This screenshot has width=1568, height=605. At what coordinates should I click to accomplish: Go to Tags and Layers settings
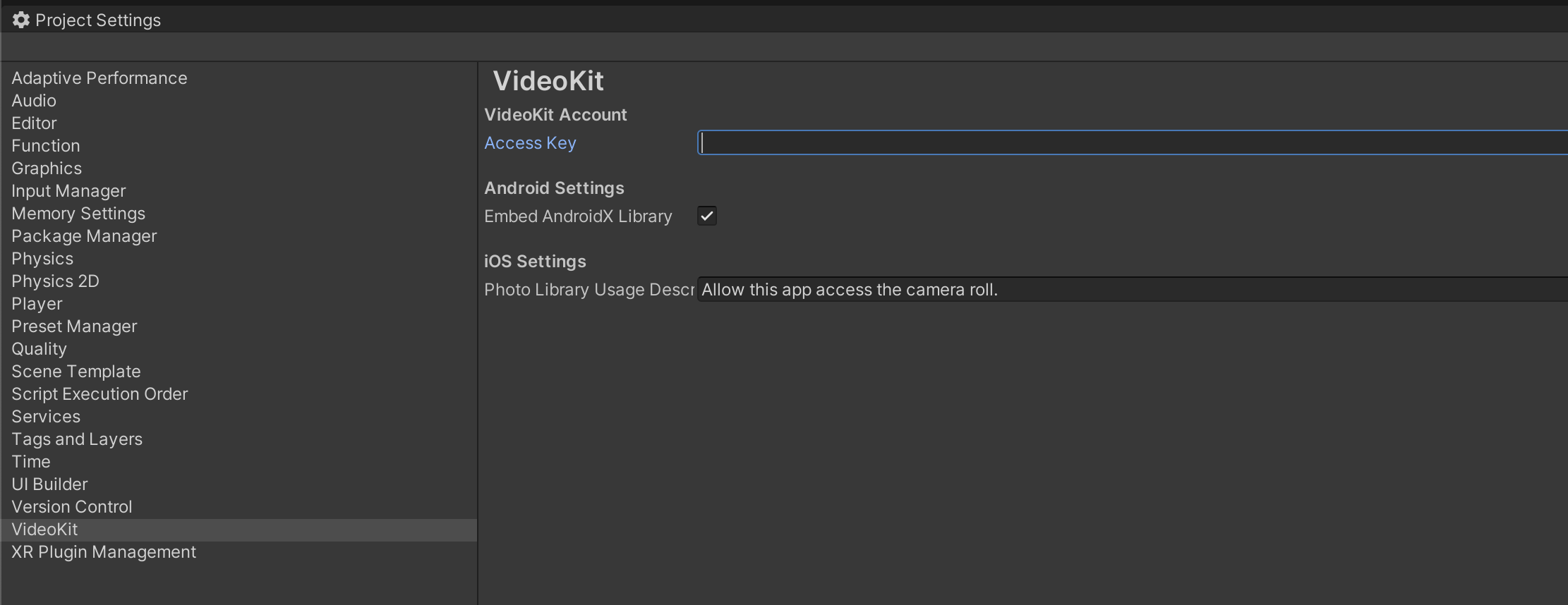239,439
